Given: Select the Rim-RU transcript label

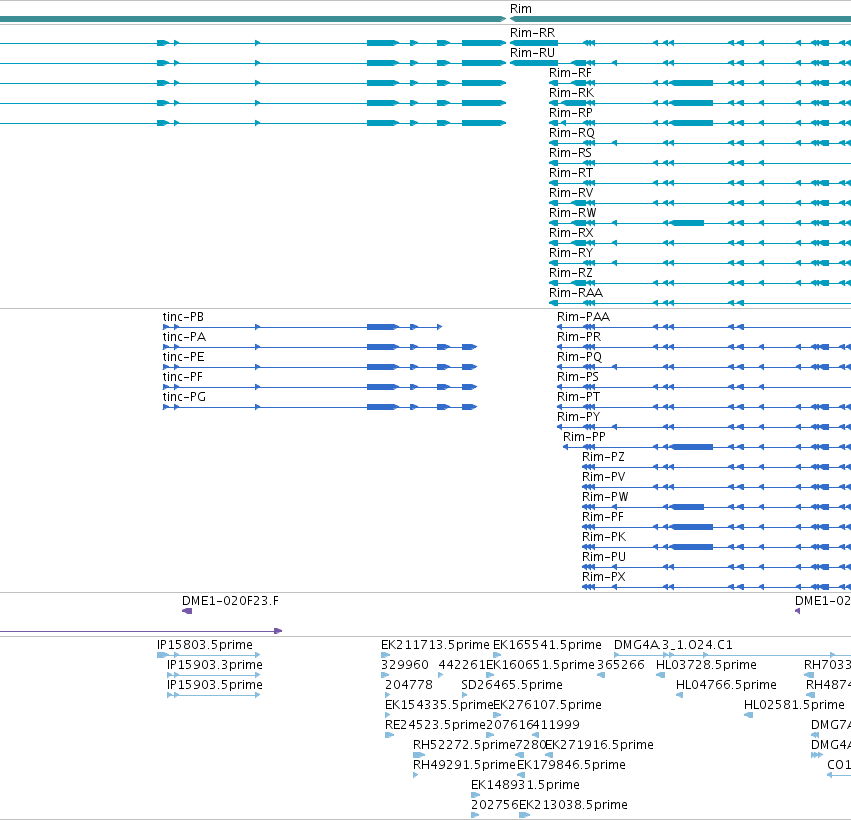Looking at the screenshot, I should pos(532,53).
